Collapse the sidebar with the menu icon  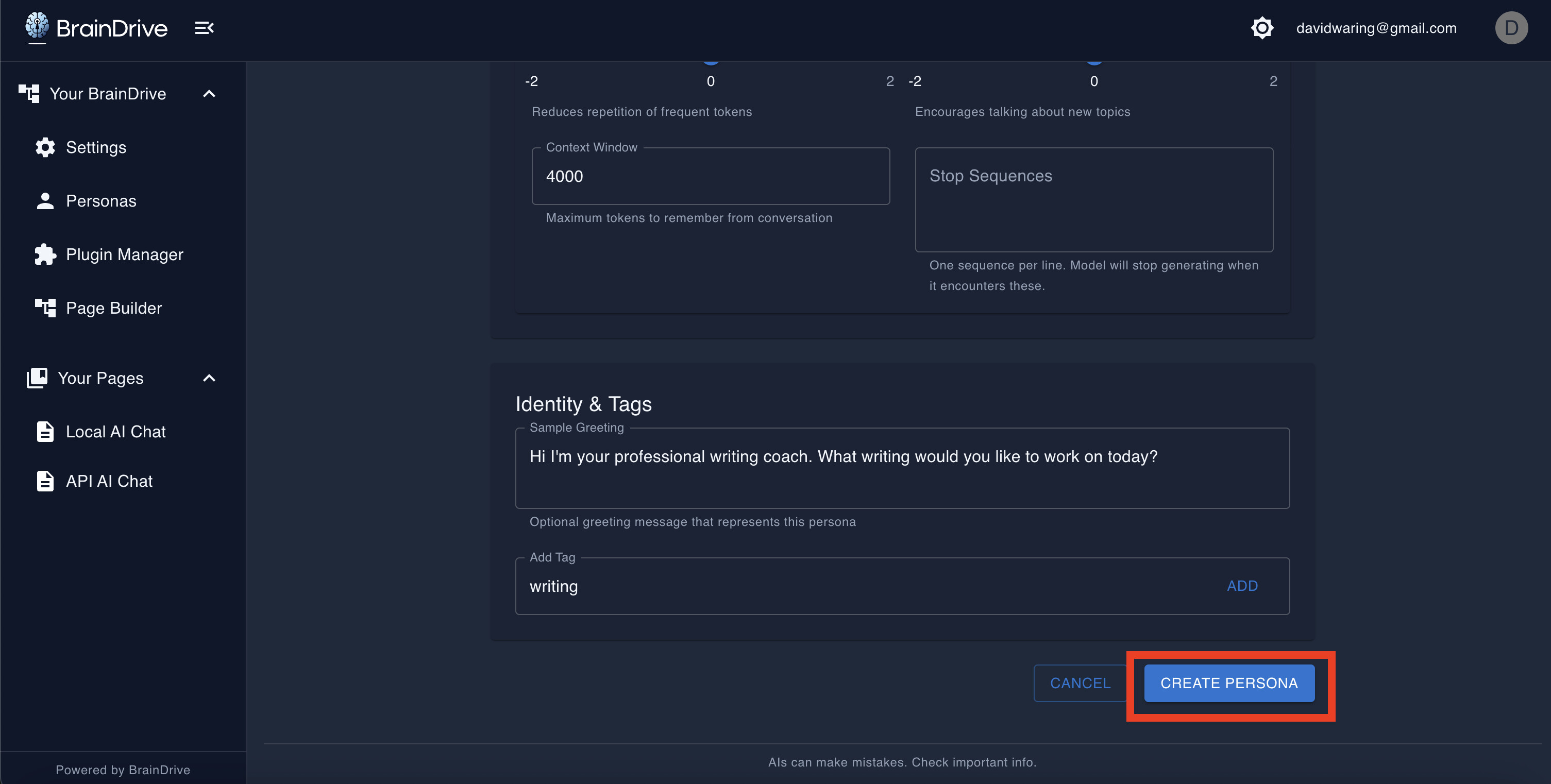(204, 28)
